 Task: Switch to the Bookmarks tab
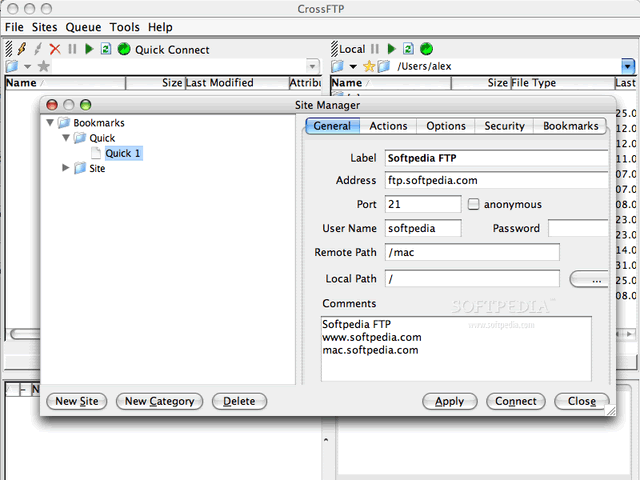tap(570, 126)
